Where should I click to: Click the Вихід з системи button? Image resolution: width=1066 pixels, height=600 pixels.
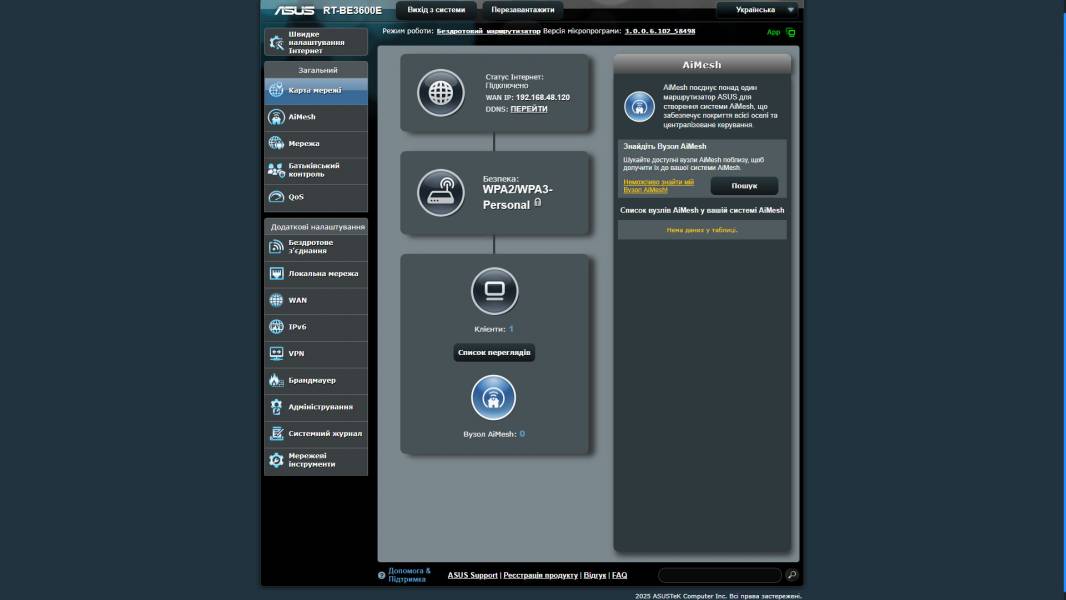[436, 10]
